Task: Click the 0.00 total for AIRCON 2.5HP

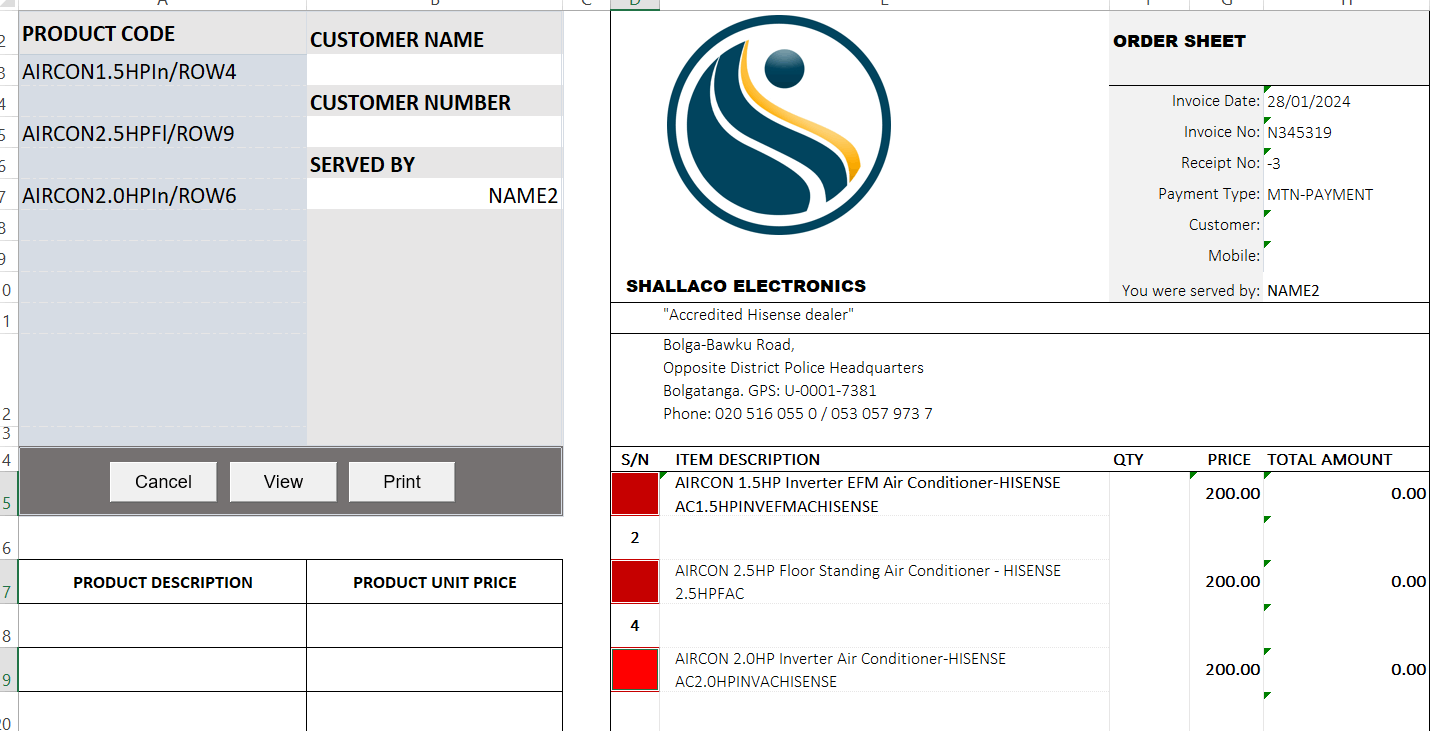Action: coord(1408,582)
